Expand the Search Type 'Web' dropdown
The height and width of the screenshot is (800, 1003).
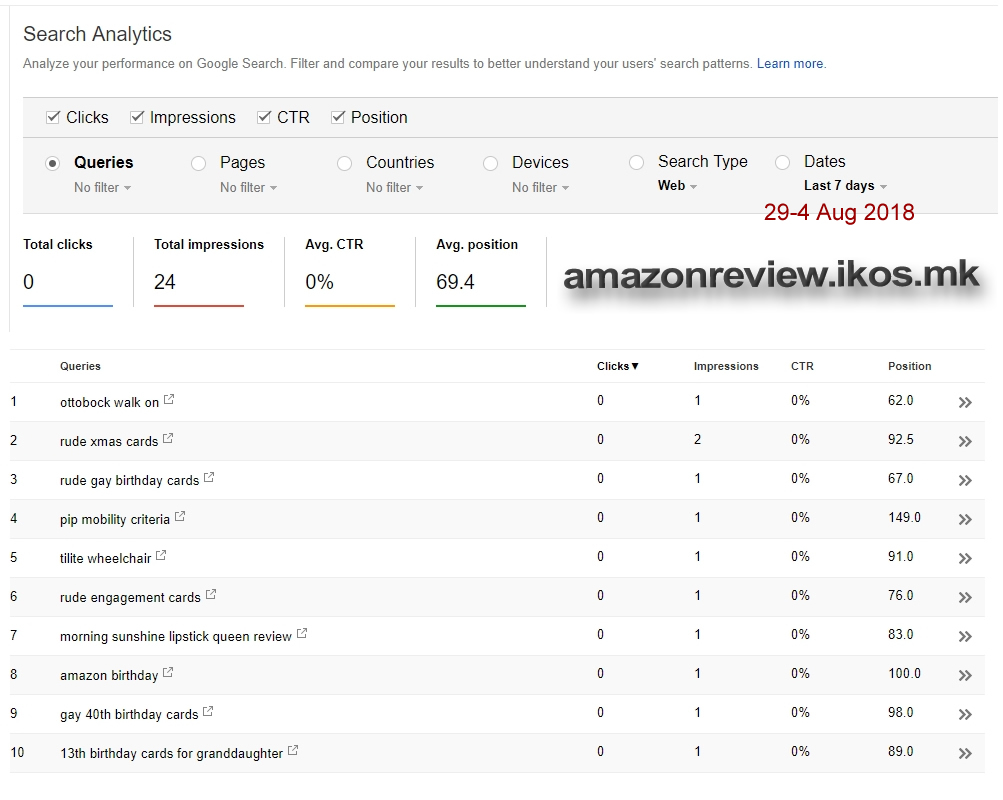677,186
